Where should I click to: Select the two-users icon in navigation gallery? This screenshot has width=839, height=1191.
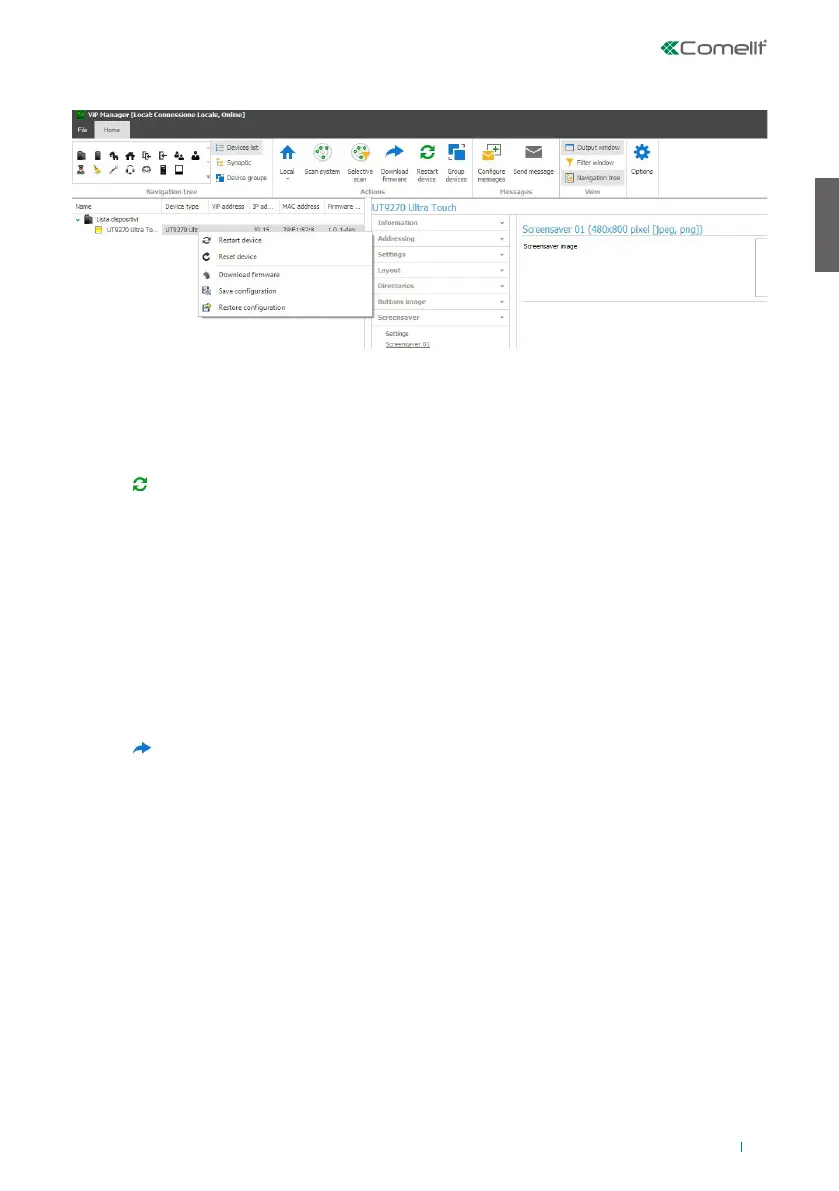(x=178, y=156)
